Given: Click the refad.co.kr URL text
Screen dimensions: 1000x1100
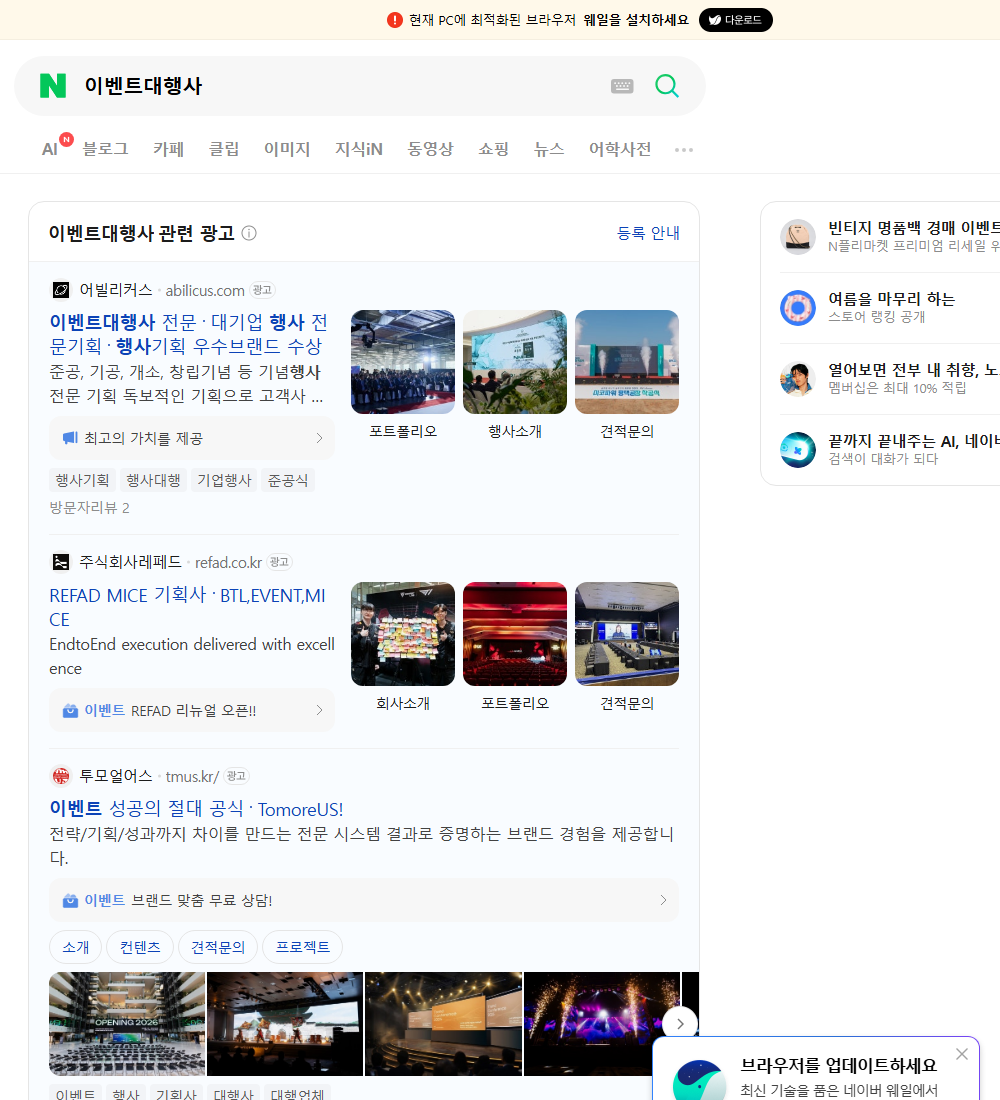Looking at the screenshot, I should pyautogui.click(x=228, y=563).
